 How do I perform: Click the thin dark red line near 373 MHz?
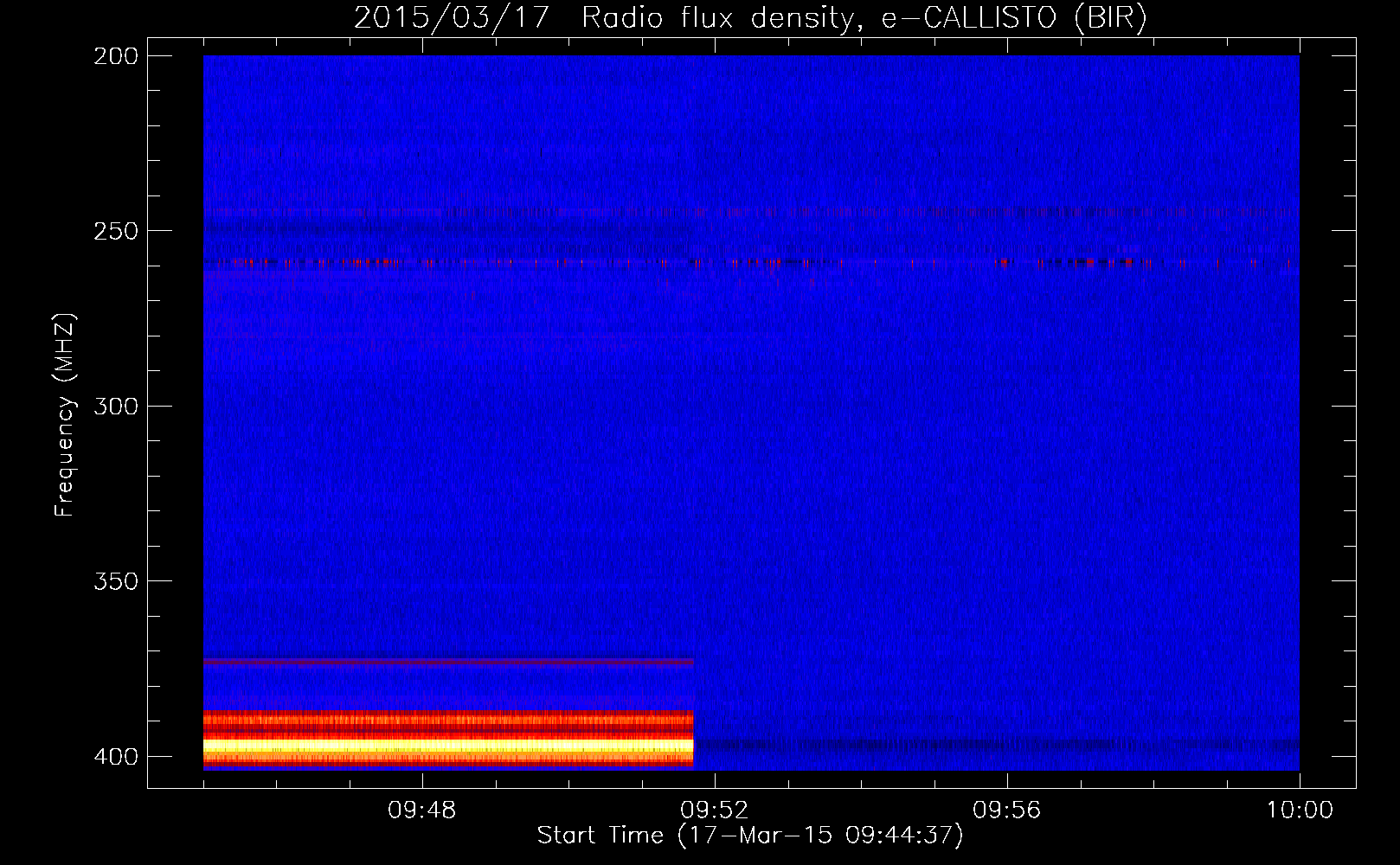click(x=448, y=662)
